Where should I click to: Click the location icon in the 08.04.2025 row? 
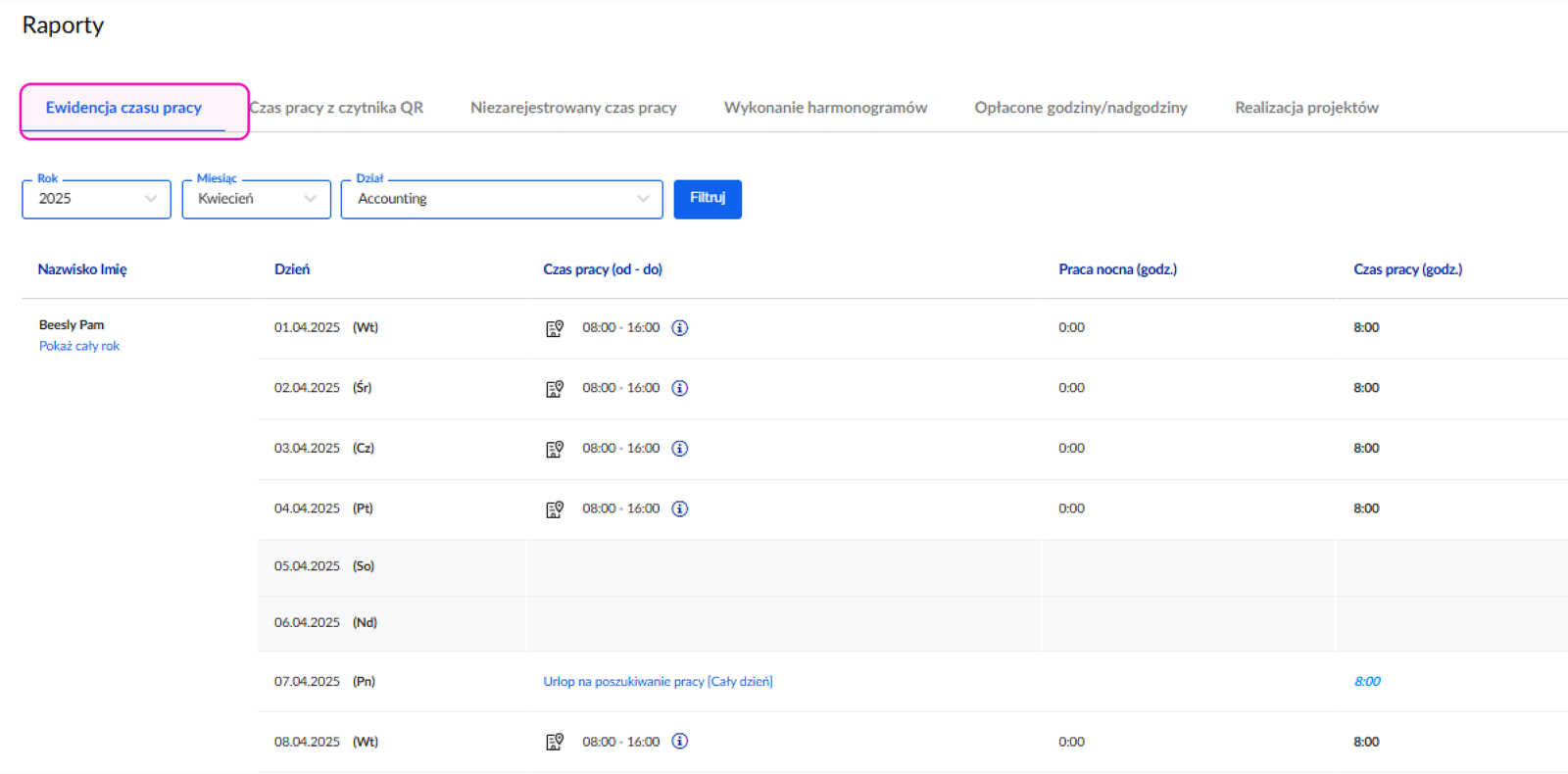(x=555, y=742)
